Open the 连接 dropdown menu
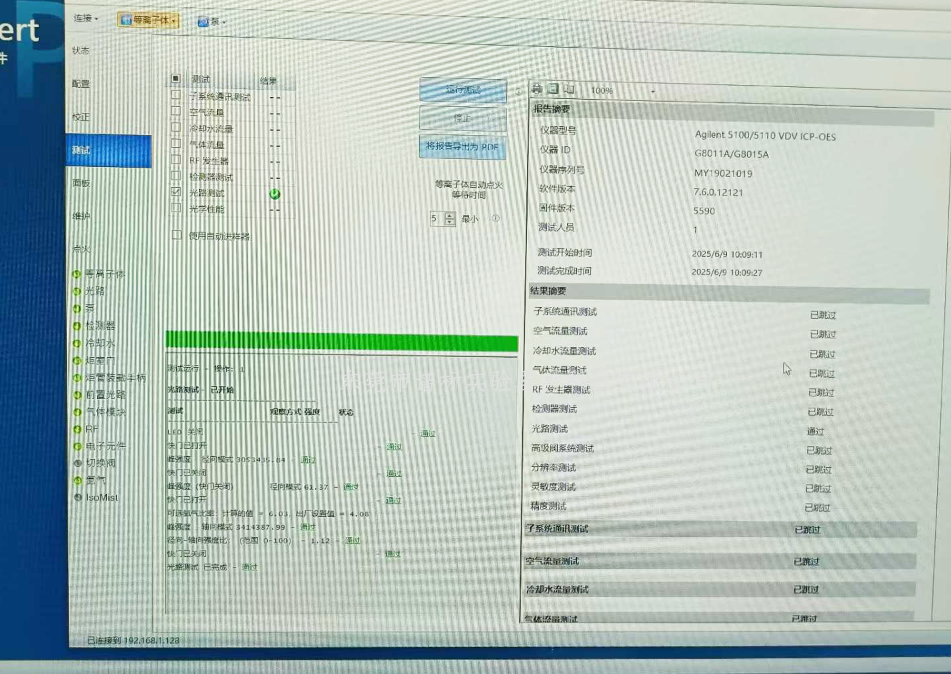The height and width of the screenshot is (674, 951). tap(86, 18)
